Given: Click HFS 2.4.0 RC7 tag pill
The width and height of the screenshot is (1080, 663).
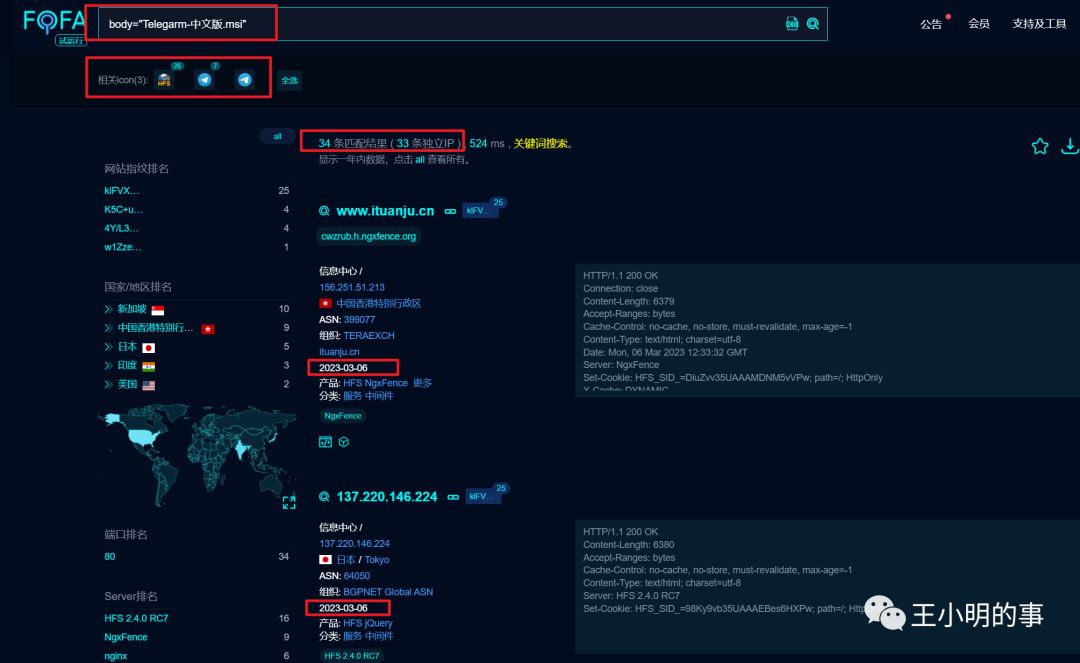Looking at the screenshot, I should (351, 655).
